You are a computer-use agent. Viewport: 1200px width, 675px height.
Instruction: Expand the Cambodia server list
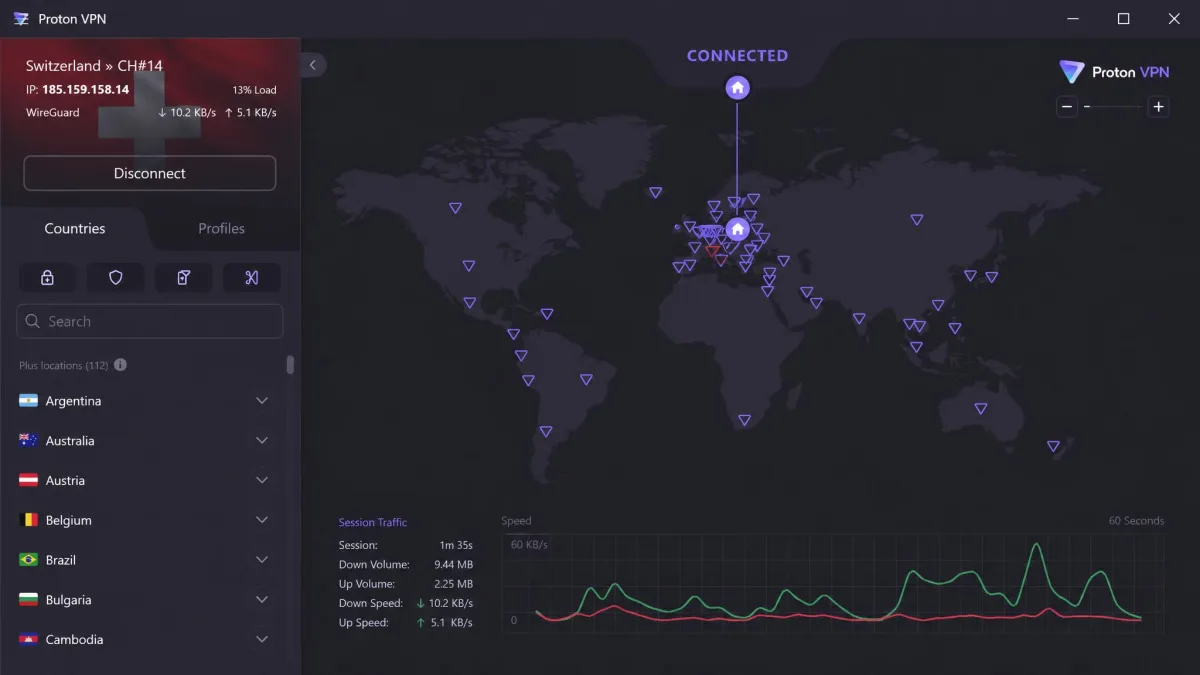pyautogui.click(x=262, y=640)
